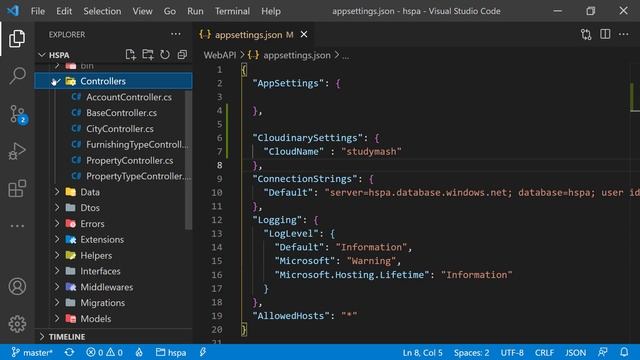Change encoding via UTF-8

(x=512, y=352)
